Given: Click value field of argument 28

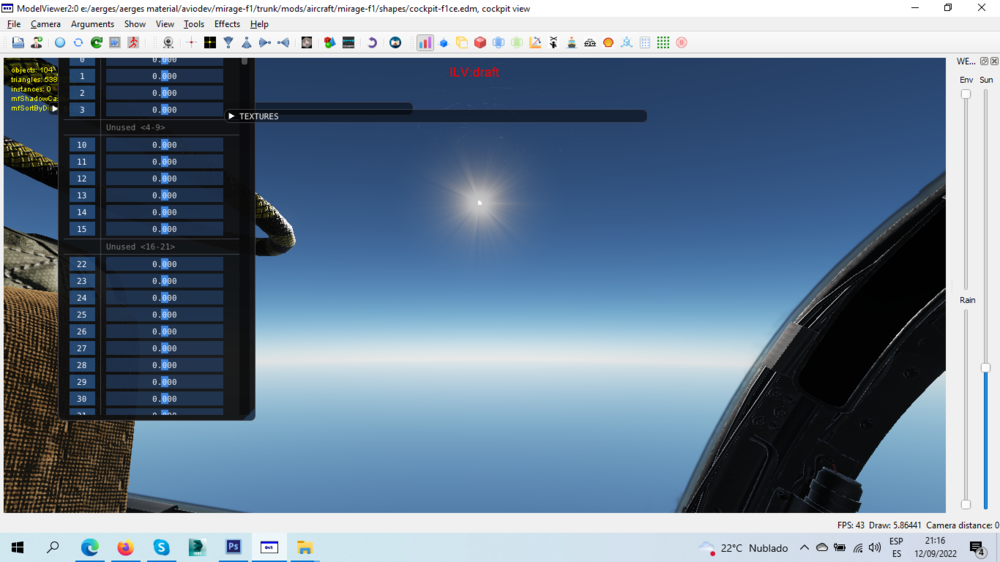Looking at the screenshot, I should pyautogui.click(x=165, y=365).
